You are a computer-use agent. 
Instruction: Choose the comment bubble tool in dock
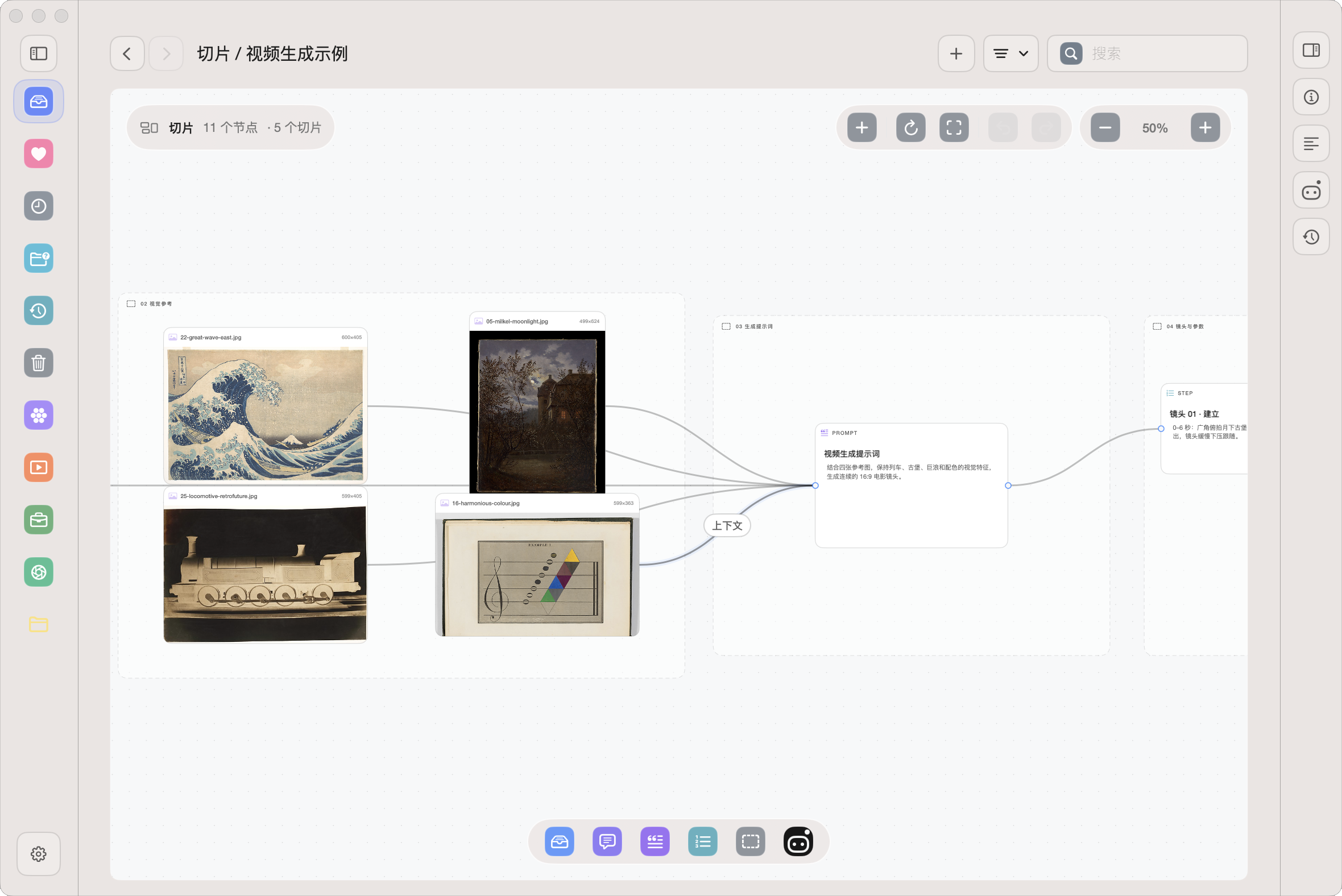click(x=607, y=842)
